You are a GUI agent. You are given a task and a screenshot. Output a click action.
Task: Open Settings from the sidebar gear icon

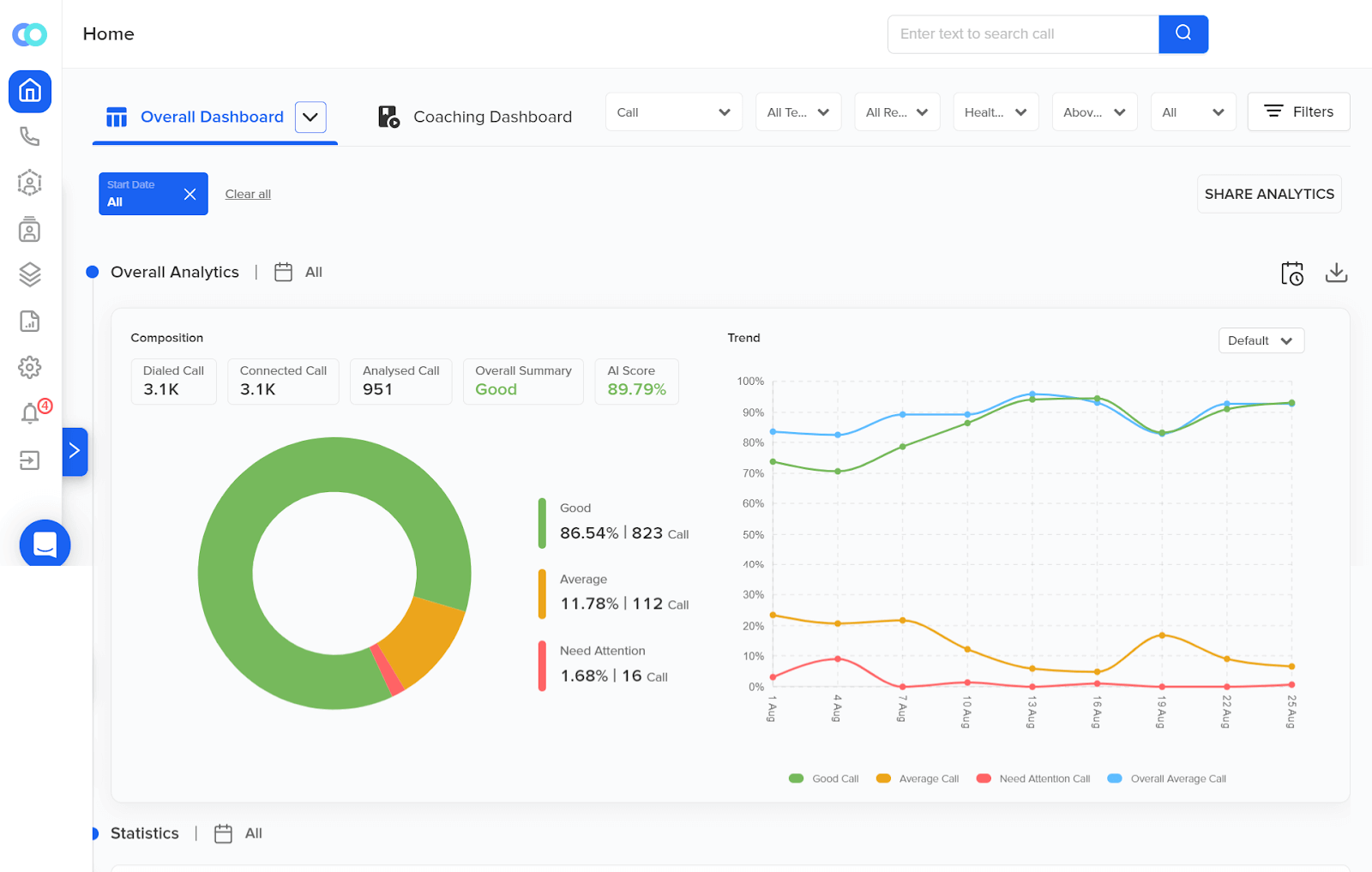pyautogui.click(x=30, y=367)
